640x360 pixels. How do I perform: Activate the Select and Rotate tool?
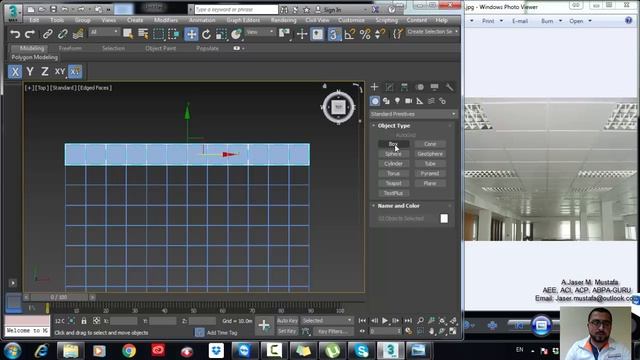tap(206, 34)
